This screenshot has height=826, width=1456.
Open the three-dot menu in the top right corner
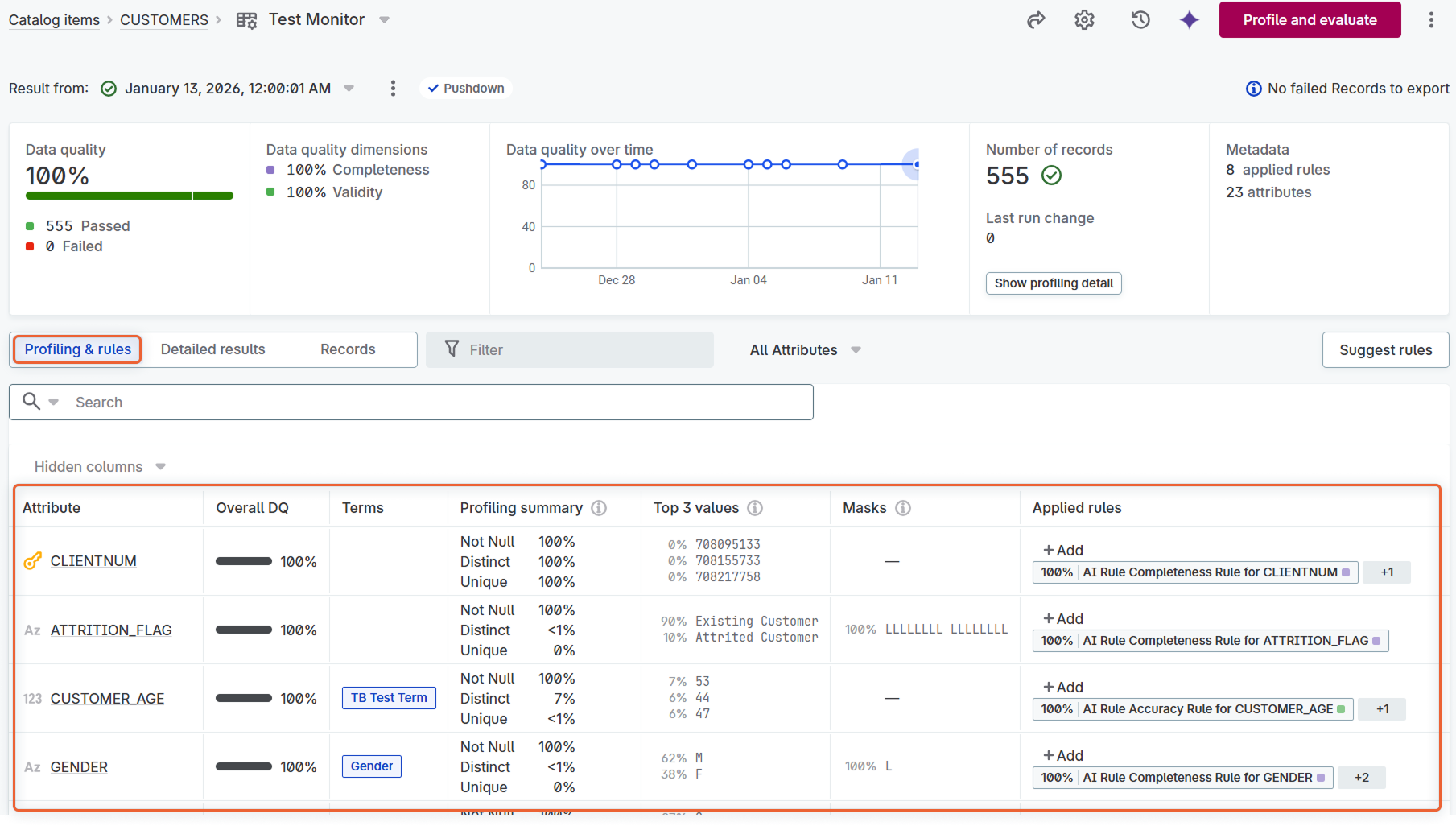1432,19
